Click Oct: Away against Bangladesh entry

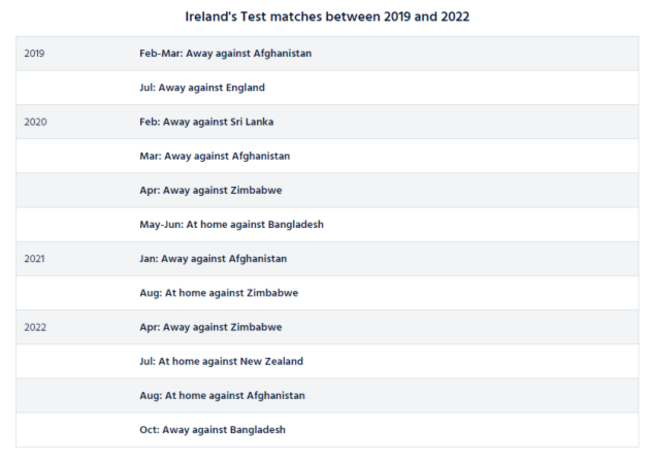tap(212, 429)
